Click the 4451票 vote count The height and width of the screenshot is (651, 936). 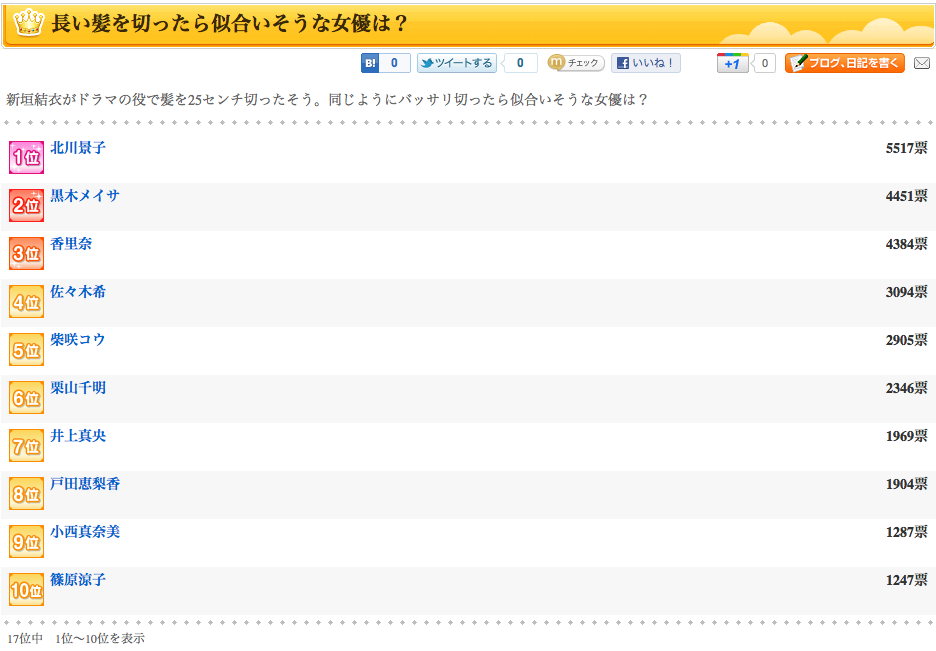point(906,196)
